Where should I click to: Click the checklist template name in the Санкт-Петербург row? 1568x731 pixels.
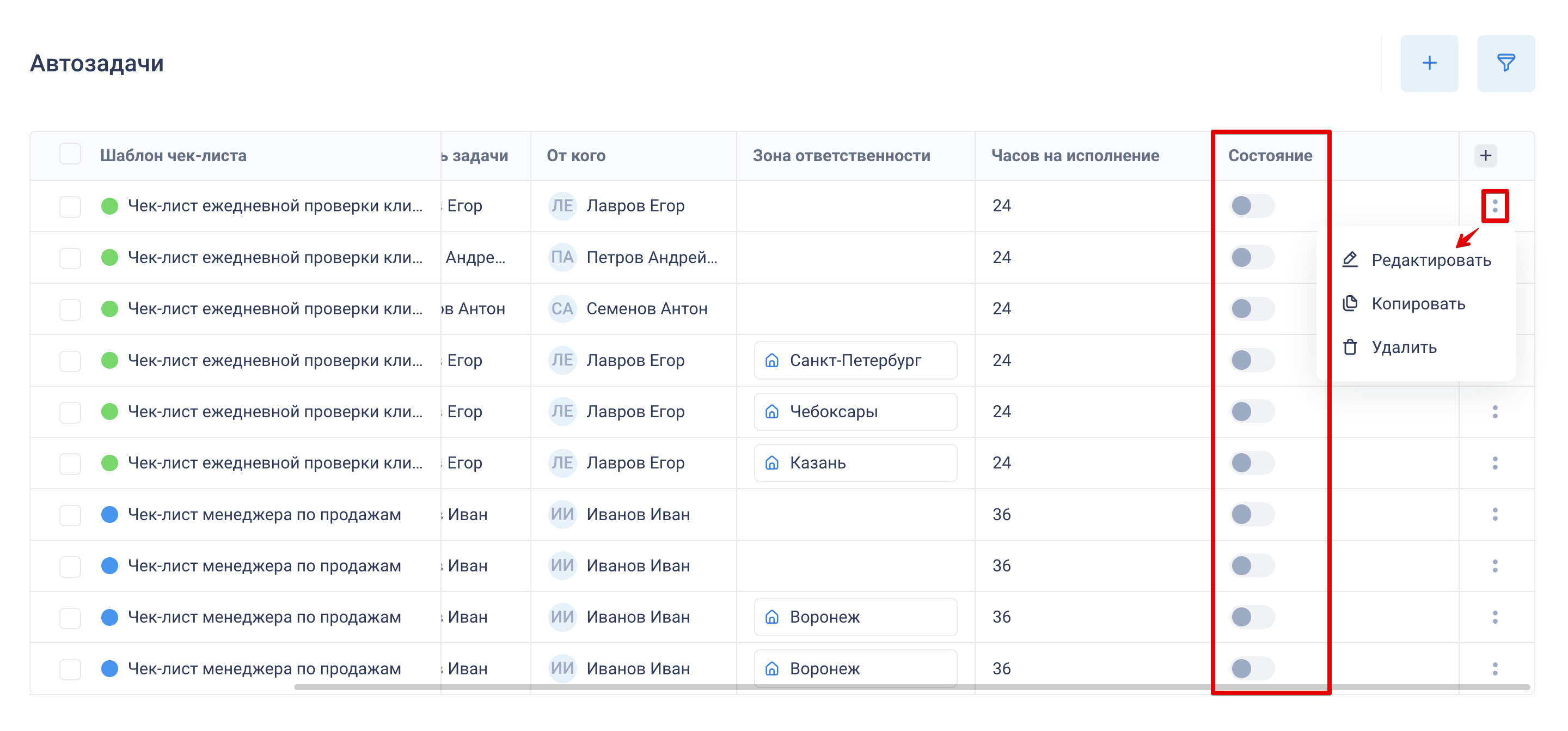[275, 361]
